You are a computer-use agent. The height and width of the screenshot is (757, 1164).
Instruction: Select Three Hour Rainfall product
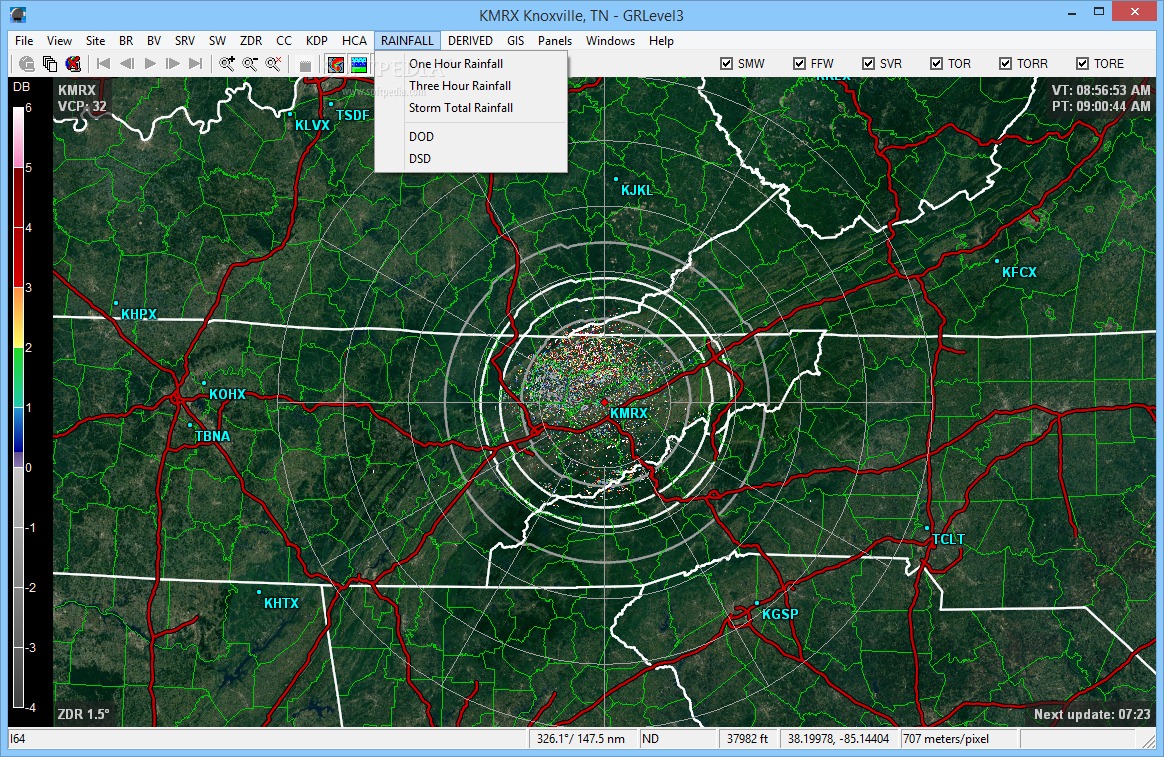471,86
